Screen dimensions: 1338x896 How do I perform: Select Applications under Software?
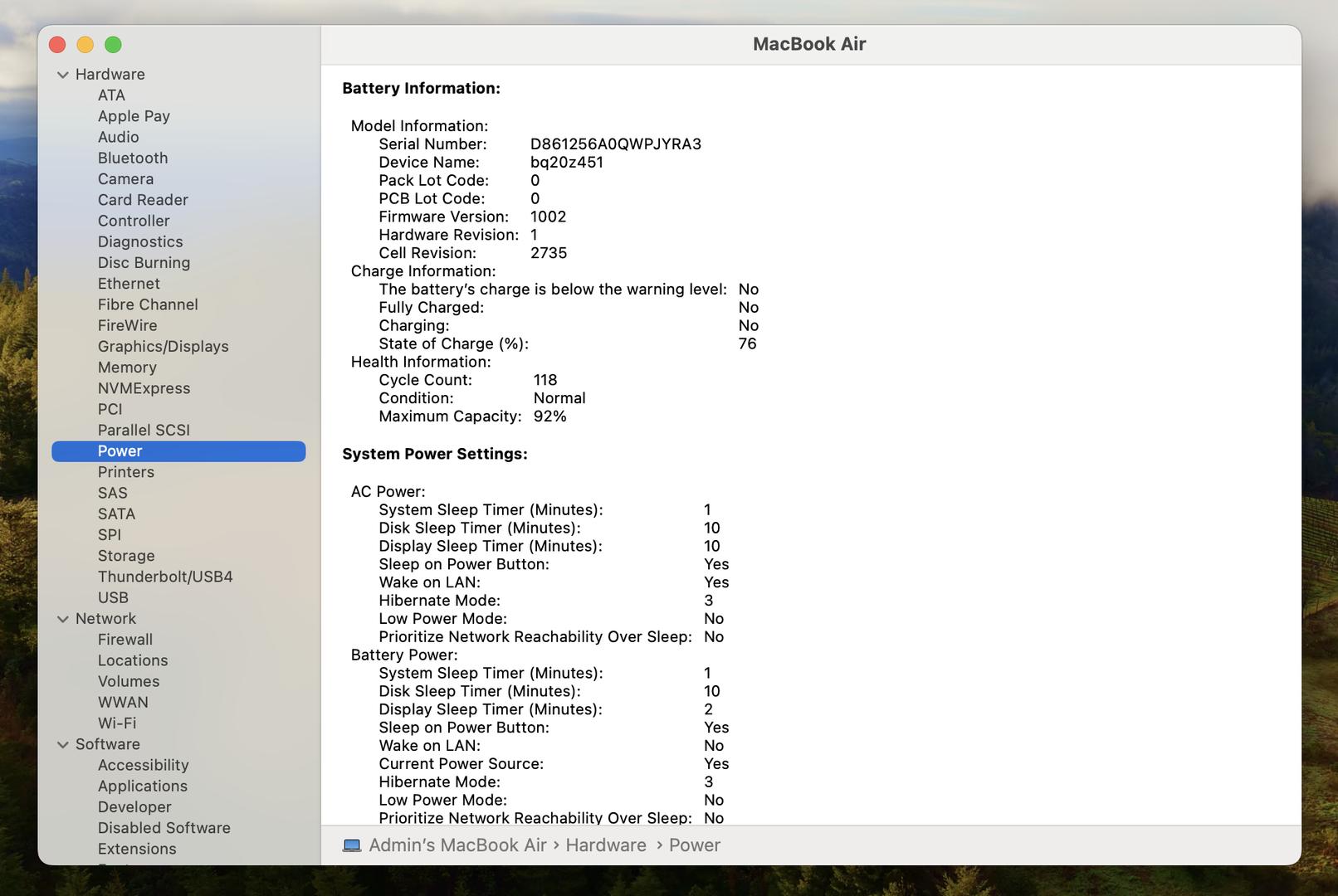coord(142,786)
